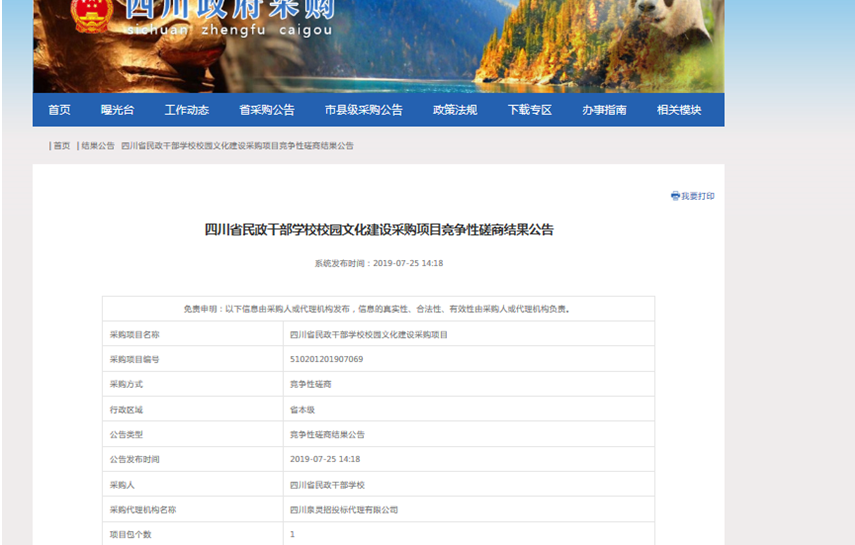The height and width of the screenshot is (545, 855).
Task: Click the 四川省民政干部学校 purchaser value
Action: 327,484
